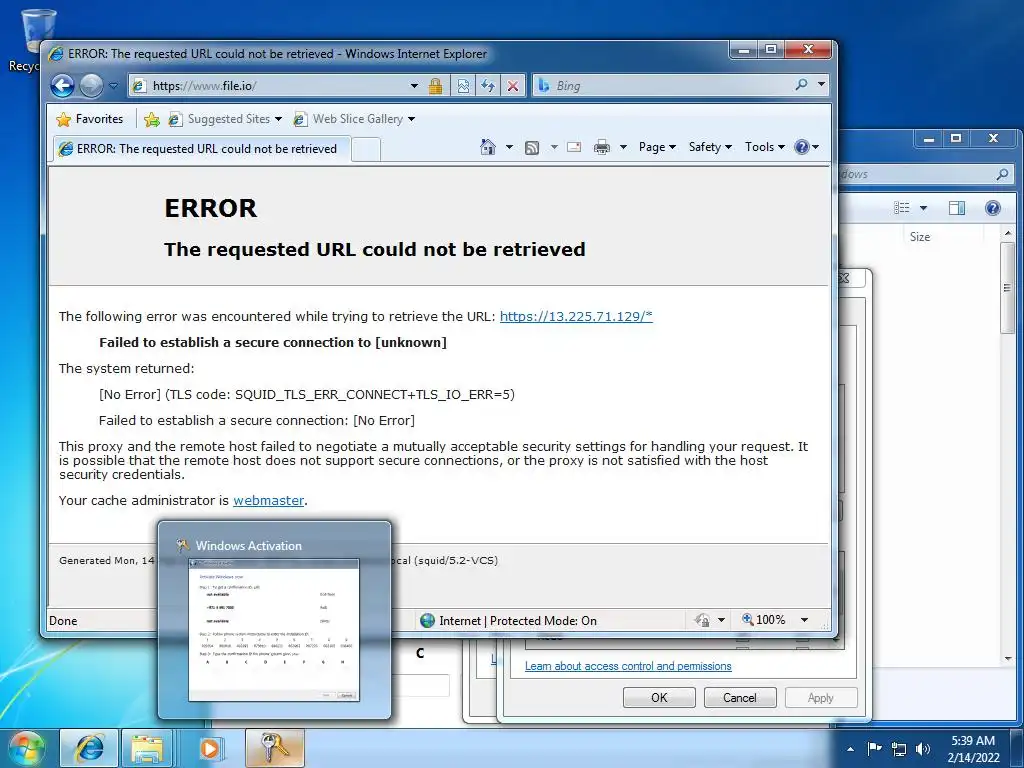Open the Tools menu
The height and width of the screenshot is (768, 1024).
[x=765, y=147]
